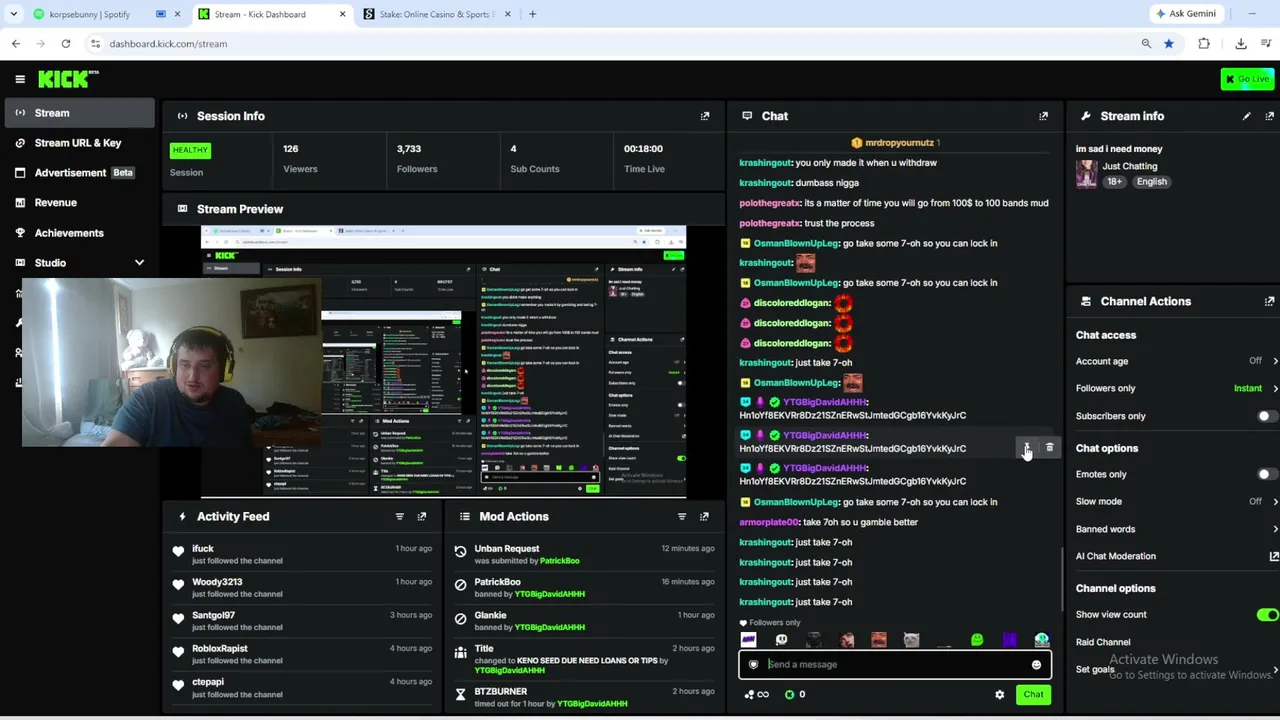This screenshot has height=720, width=1280.
Task: Open a new browser tab
Action: (532, 14)
